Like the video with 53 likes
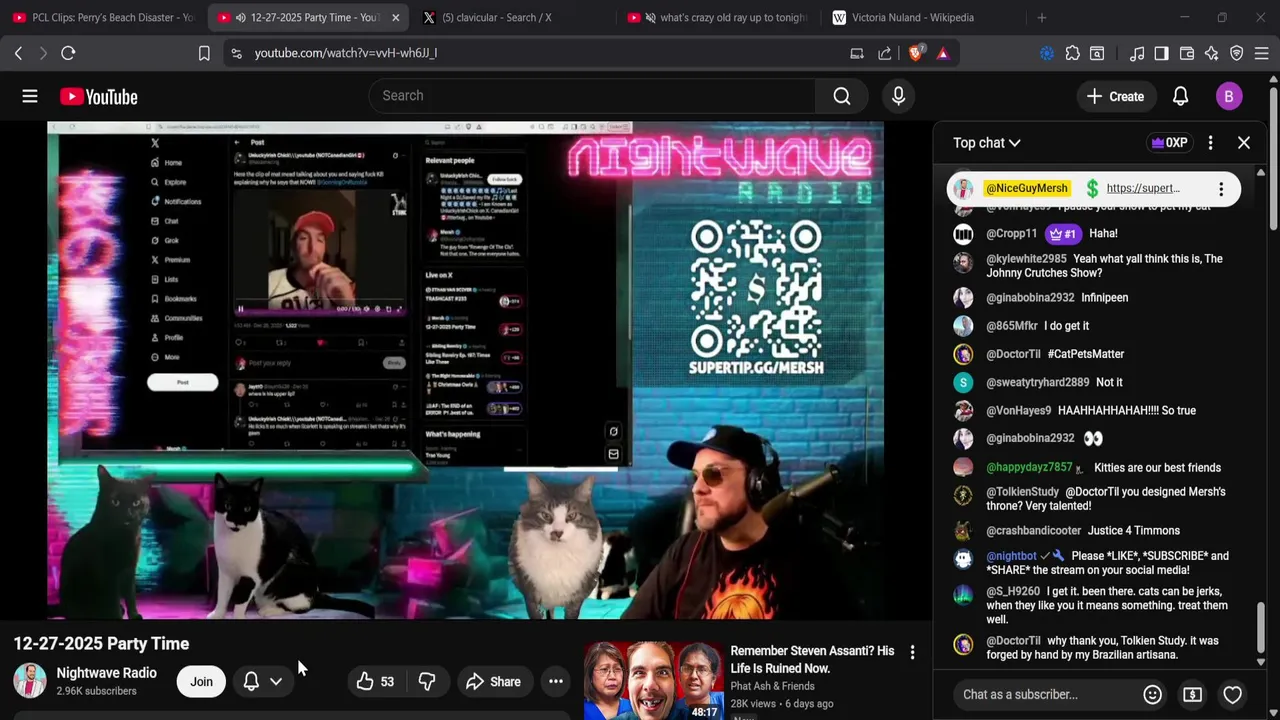Screen dimensions: 1280x720 [375, 682]
